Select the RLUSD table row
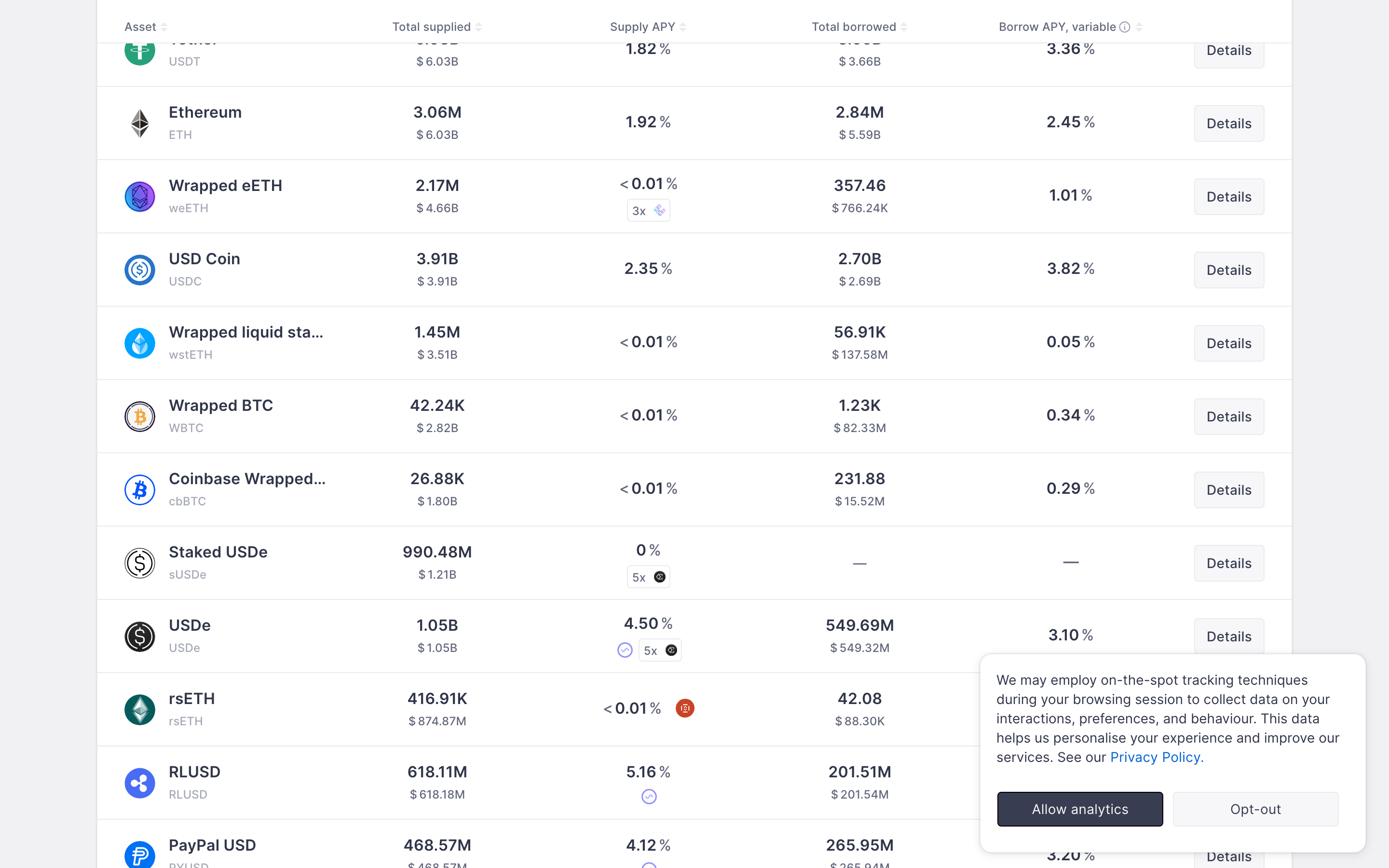1389x868 pixels. point(517,783)
